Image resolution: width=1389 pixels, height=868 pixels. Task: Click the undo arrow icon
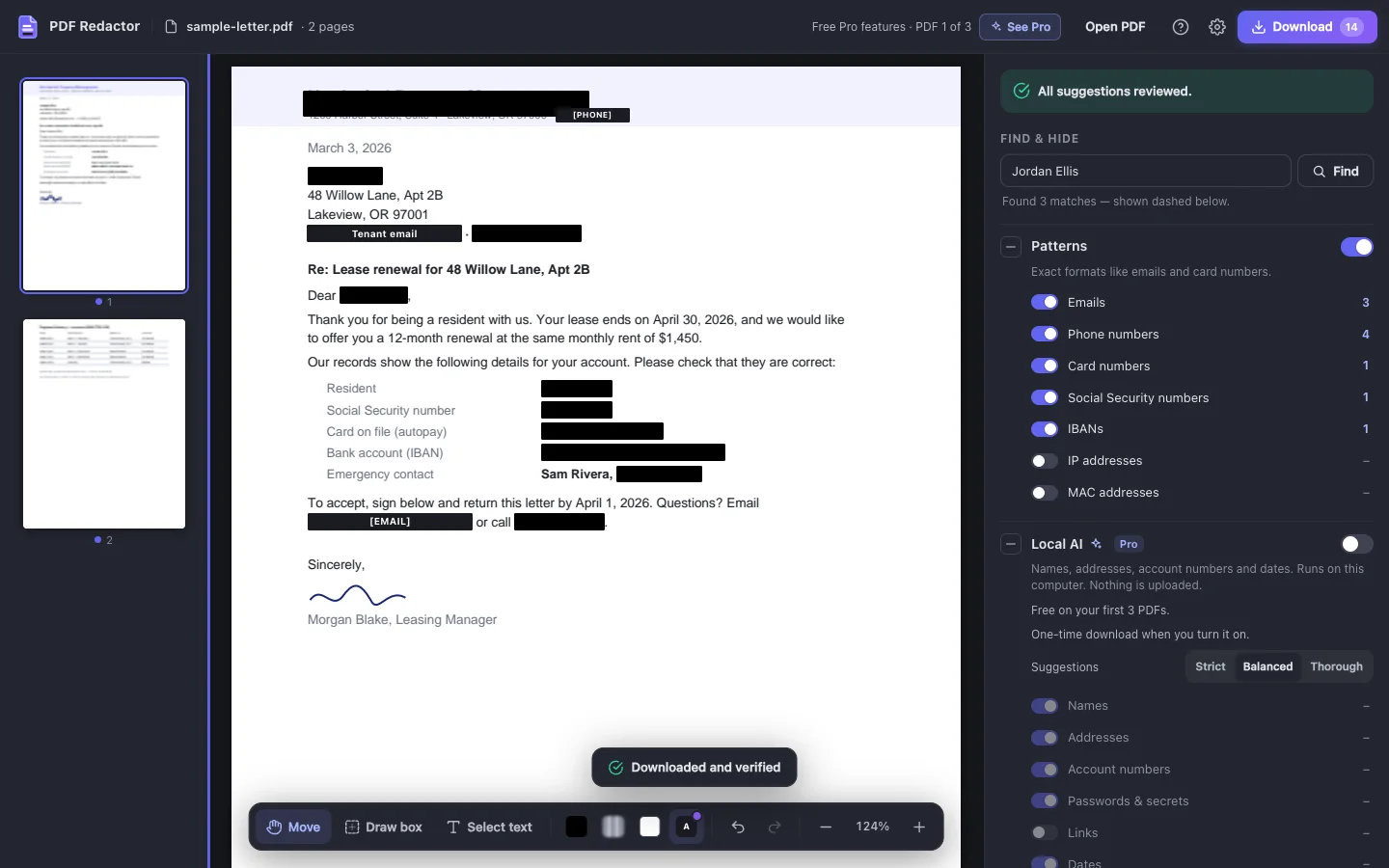coord(738,827)
